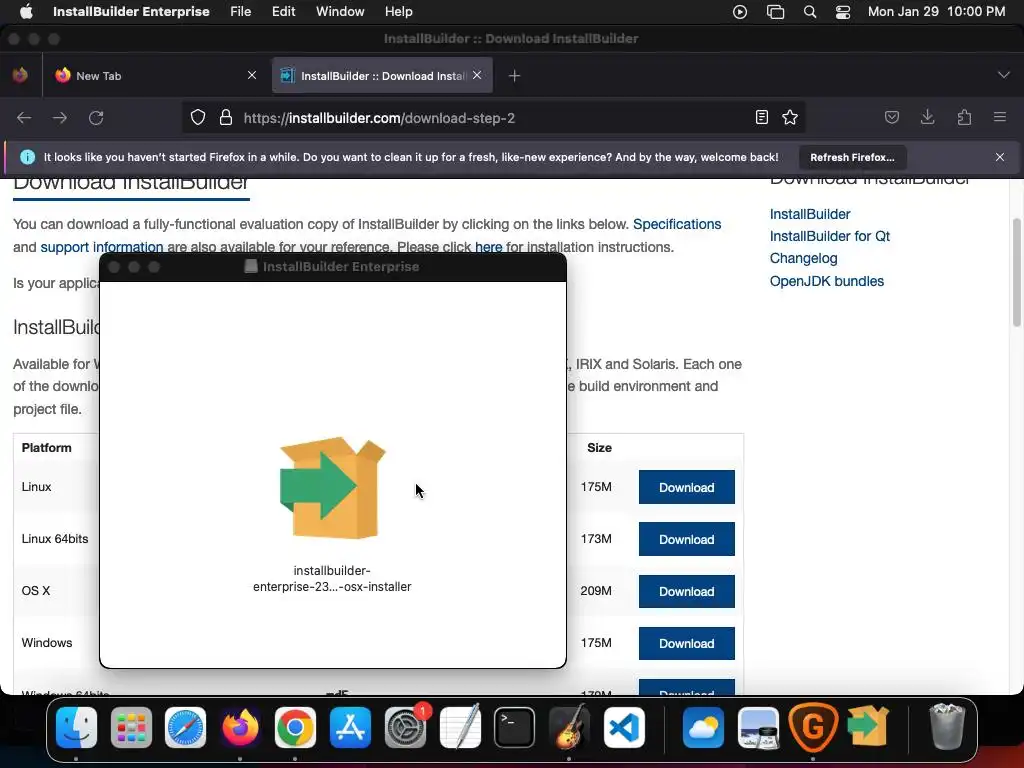The width and height of the screenshot is (1024, 768).
Task: Open Firefox downloads panel
Action: tap(927, 118)
